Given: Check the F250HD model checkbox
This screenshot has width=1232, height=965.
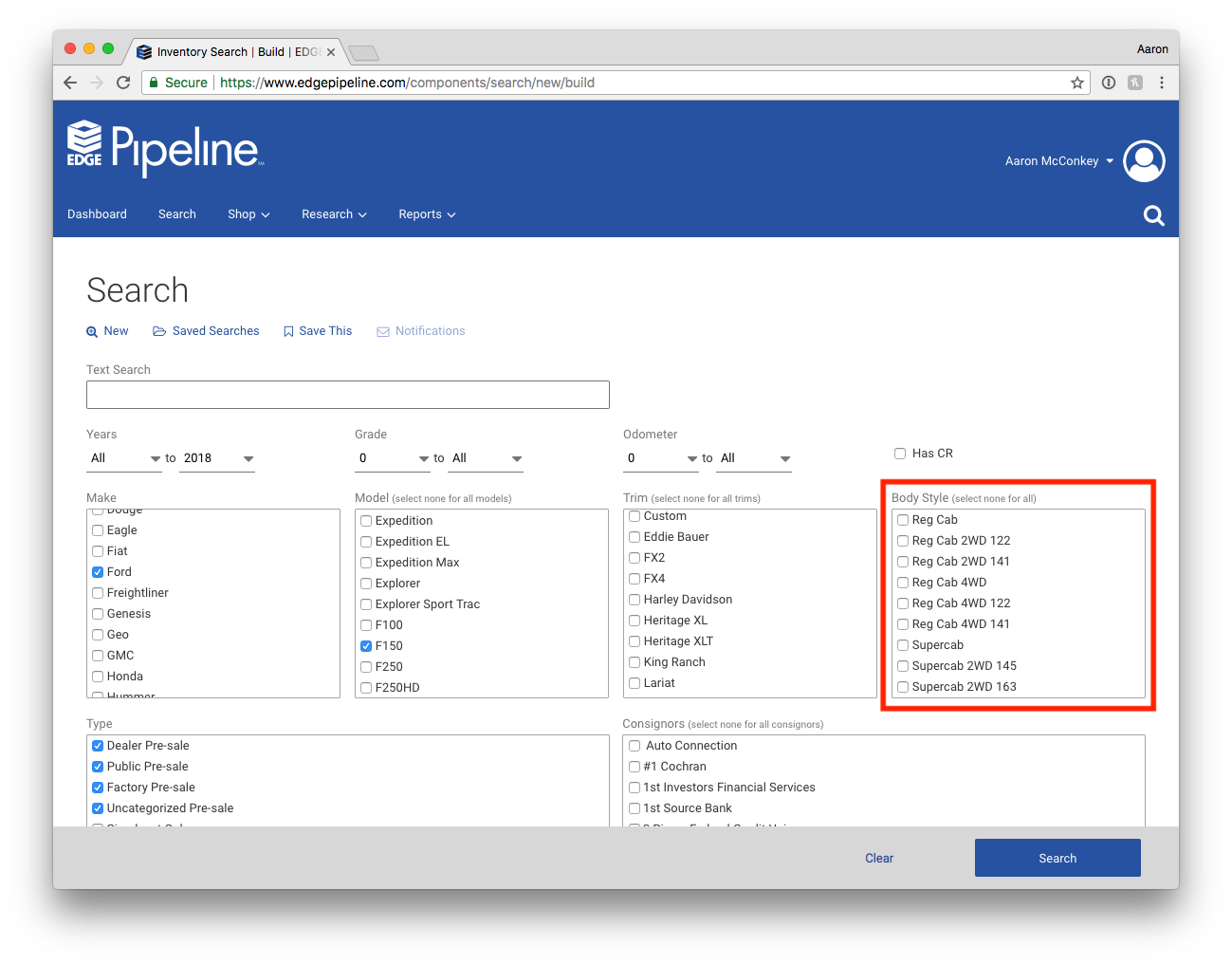Looking at the screenshot, I should [366, 688].
